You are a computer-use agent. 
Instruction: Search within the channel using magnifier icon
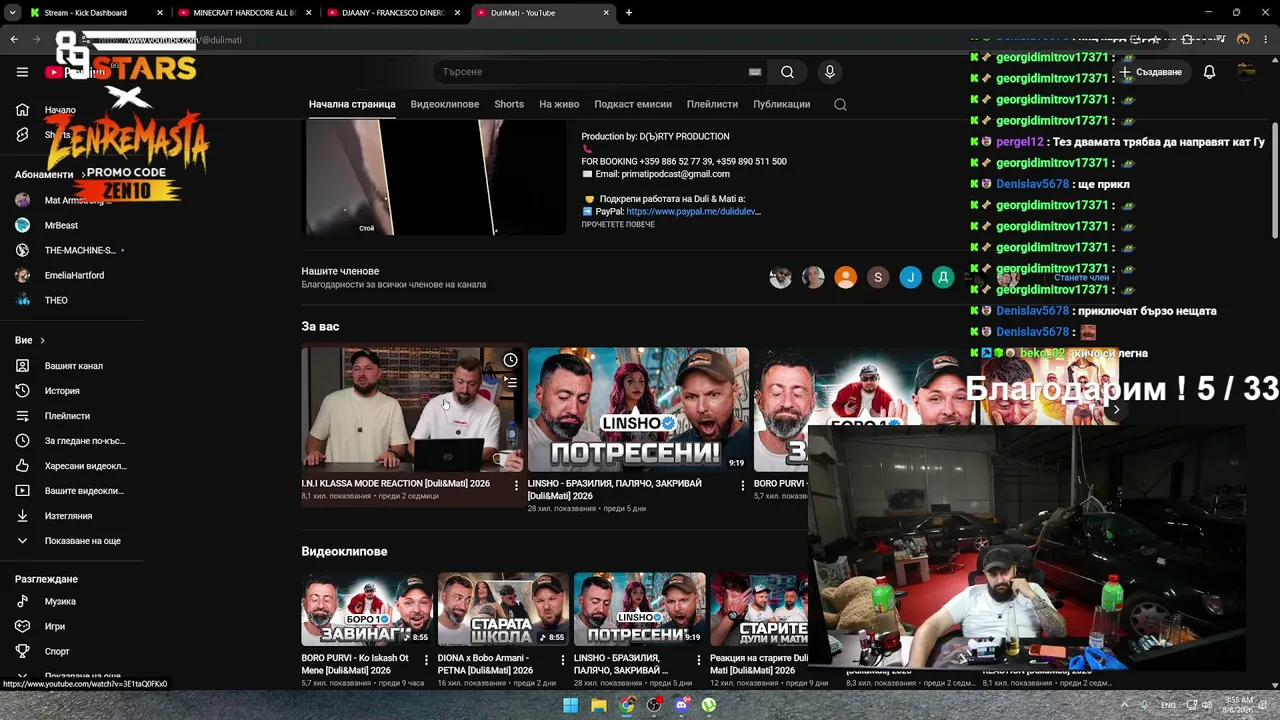[840, 104]
